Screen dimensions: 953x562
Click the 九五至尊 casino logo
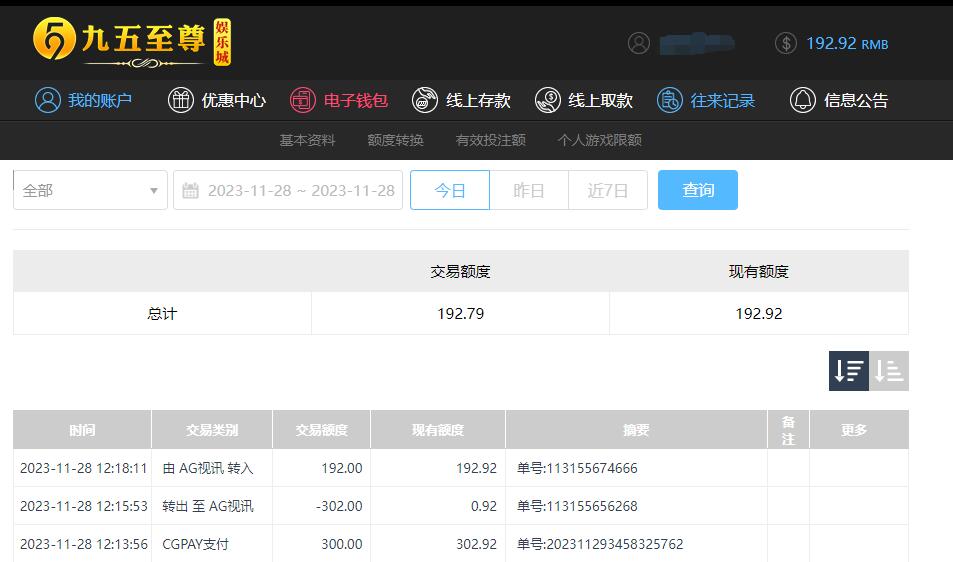click(x=132, y=42)
